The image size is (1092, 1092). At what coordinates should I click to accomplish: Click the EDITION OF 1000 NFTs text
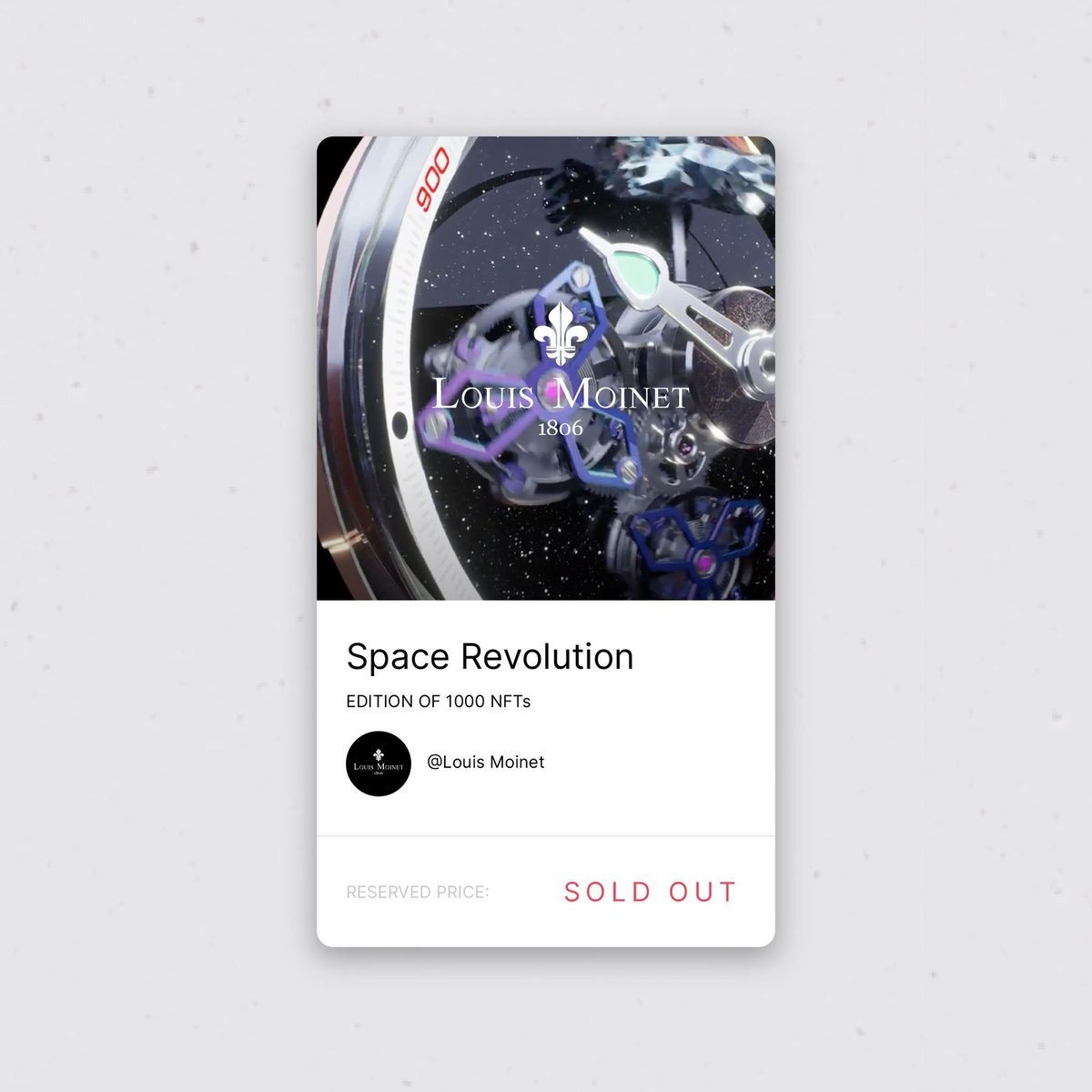click(439, 702)
